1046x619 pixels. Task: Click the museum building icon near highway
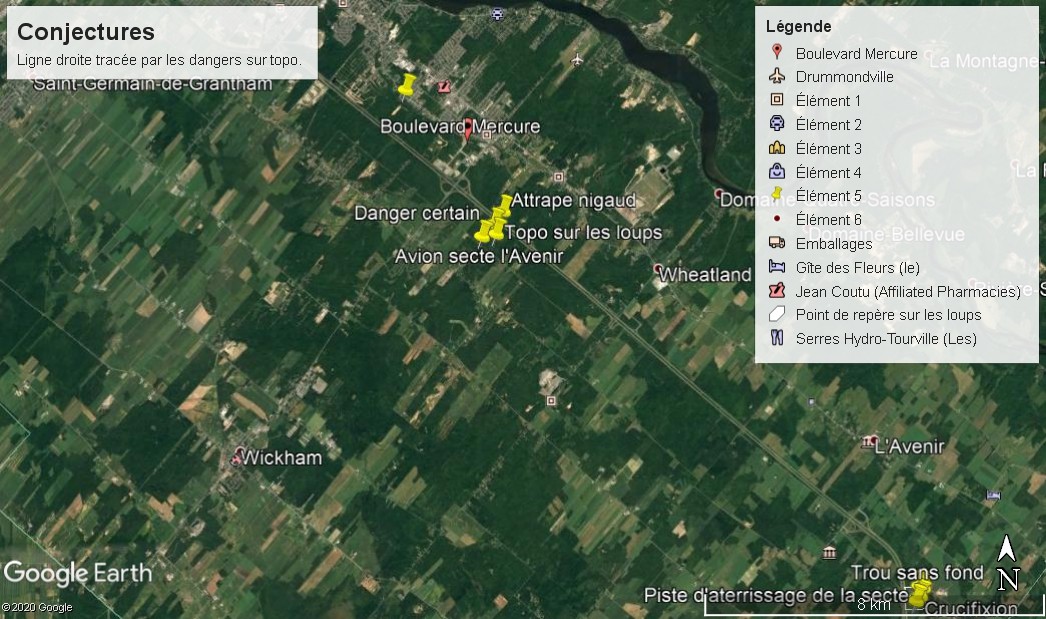829,552
